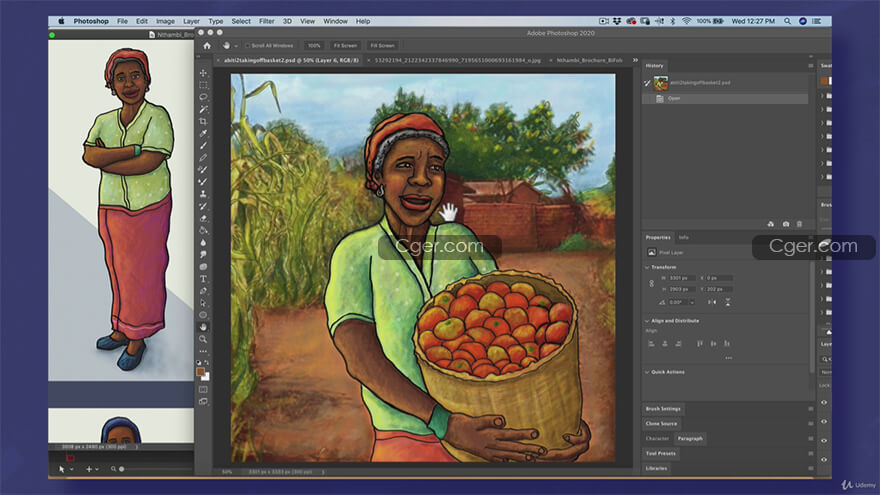Expand first swatch group folder
Screen dimensions: 880x495
pos(822,96)
